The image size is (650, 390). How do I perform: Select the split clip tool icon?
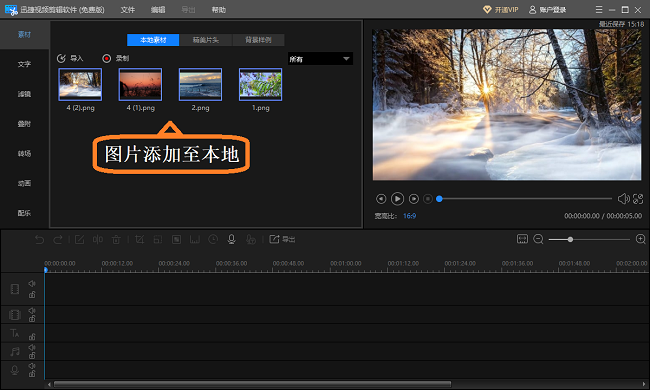coord(98,240)
